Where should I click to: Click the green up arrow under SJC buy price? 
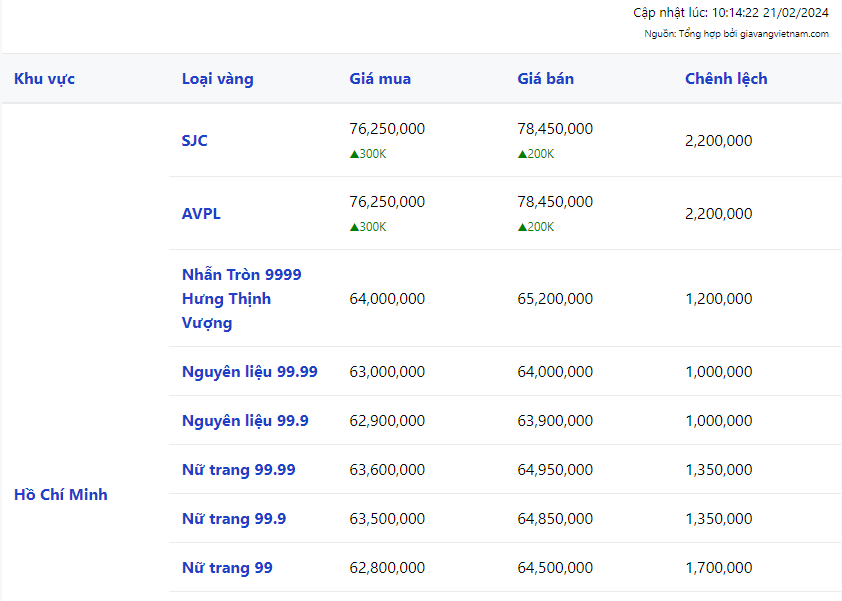point(354,154)
